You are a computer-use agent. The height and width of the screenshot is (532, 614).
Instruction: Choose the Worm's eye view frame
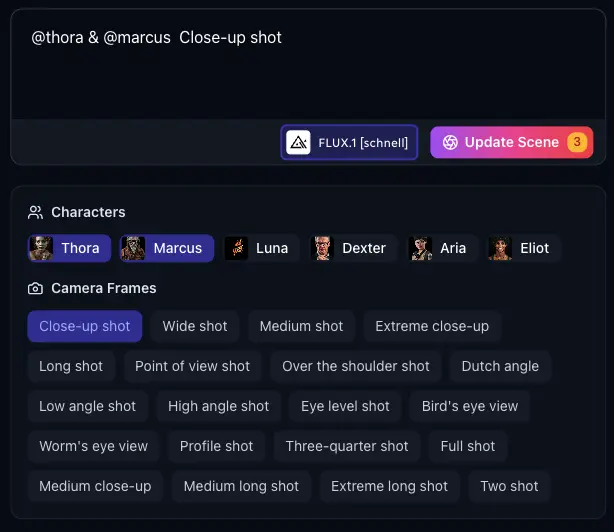tap(93, 446)
